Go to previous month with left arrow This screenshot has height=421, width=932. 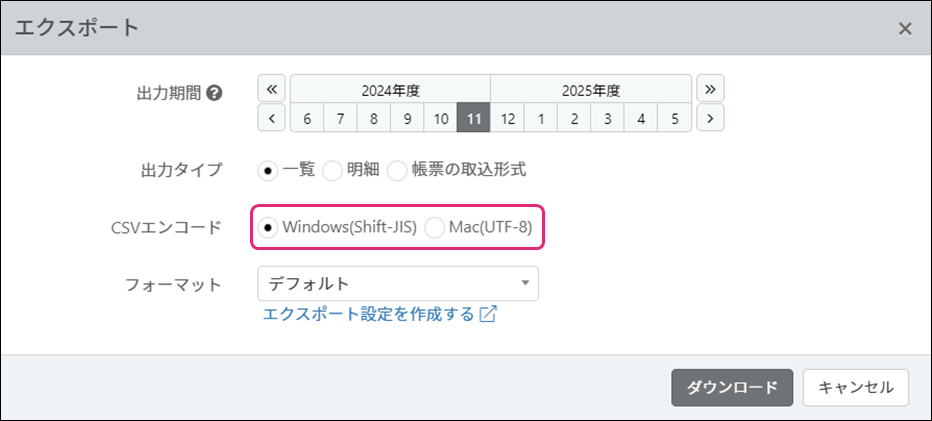tap(272, 118)
